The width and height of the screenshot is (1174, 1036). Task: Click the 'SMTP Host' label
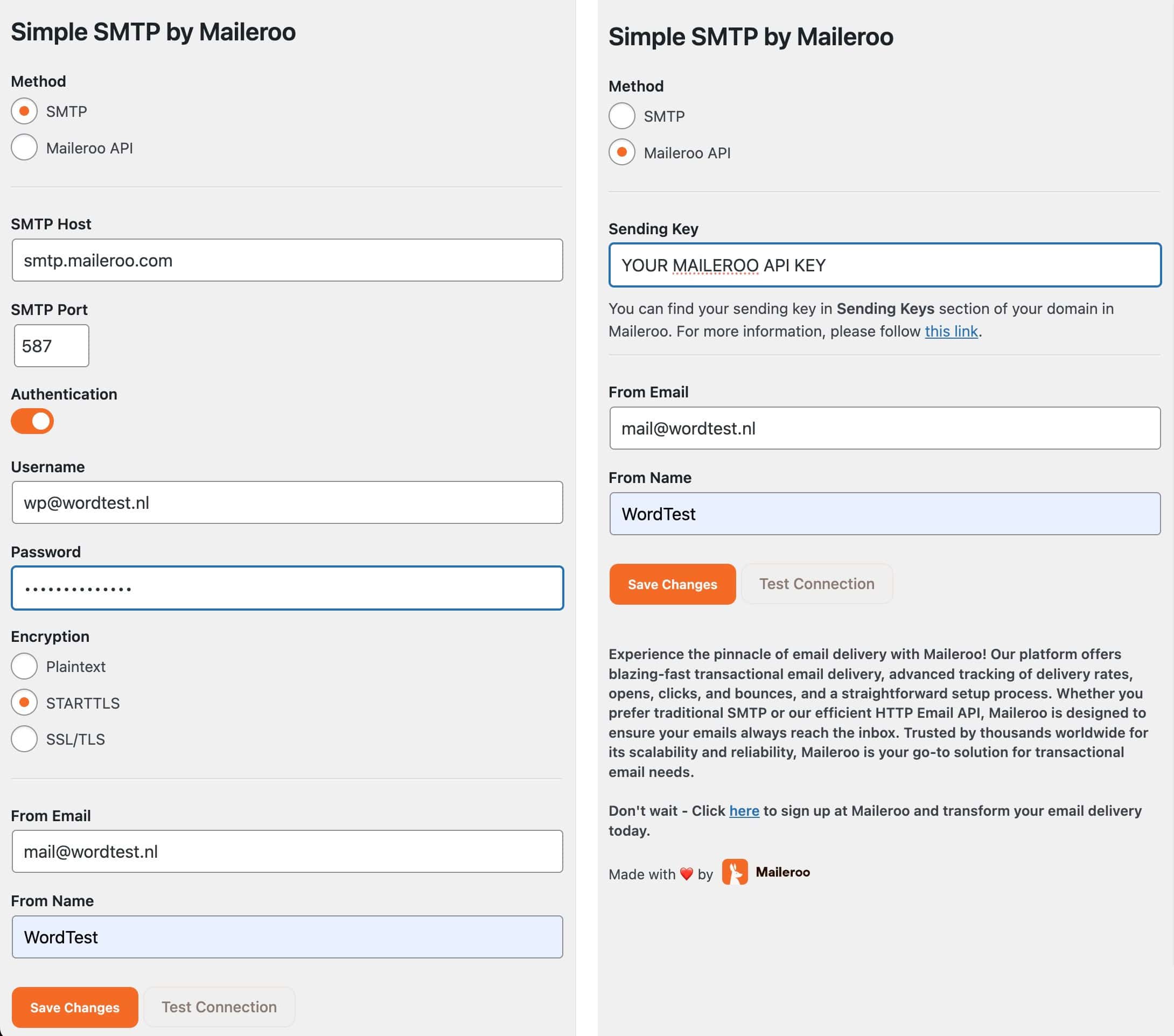pyautogui.click(x=51, y=224)
